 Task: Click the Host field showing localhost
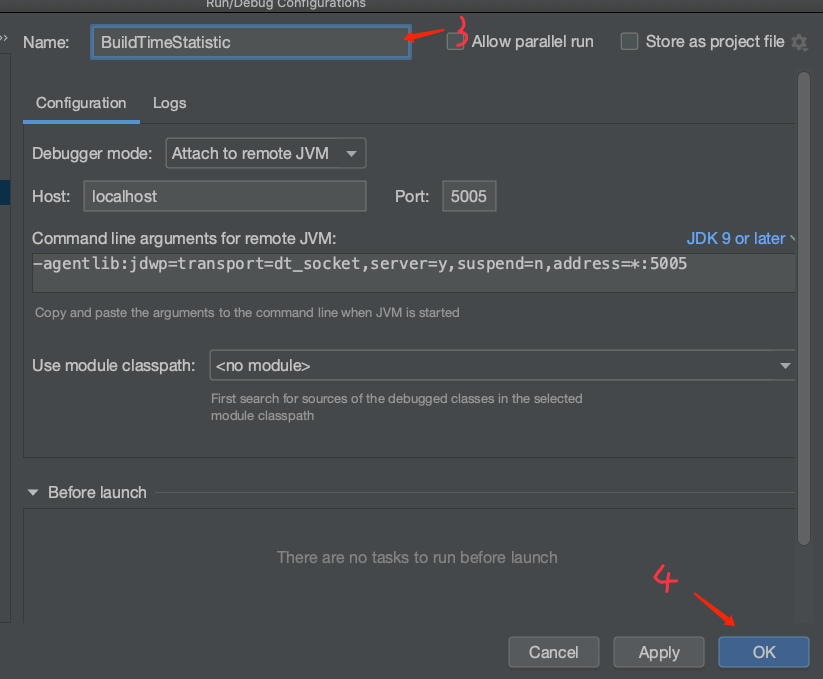[225, 196]
